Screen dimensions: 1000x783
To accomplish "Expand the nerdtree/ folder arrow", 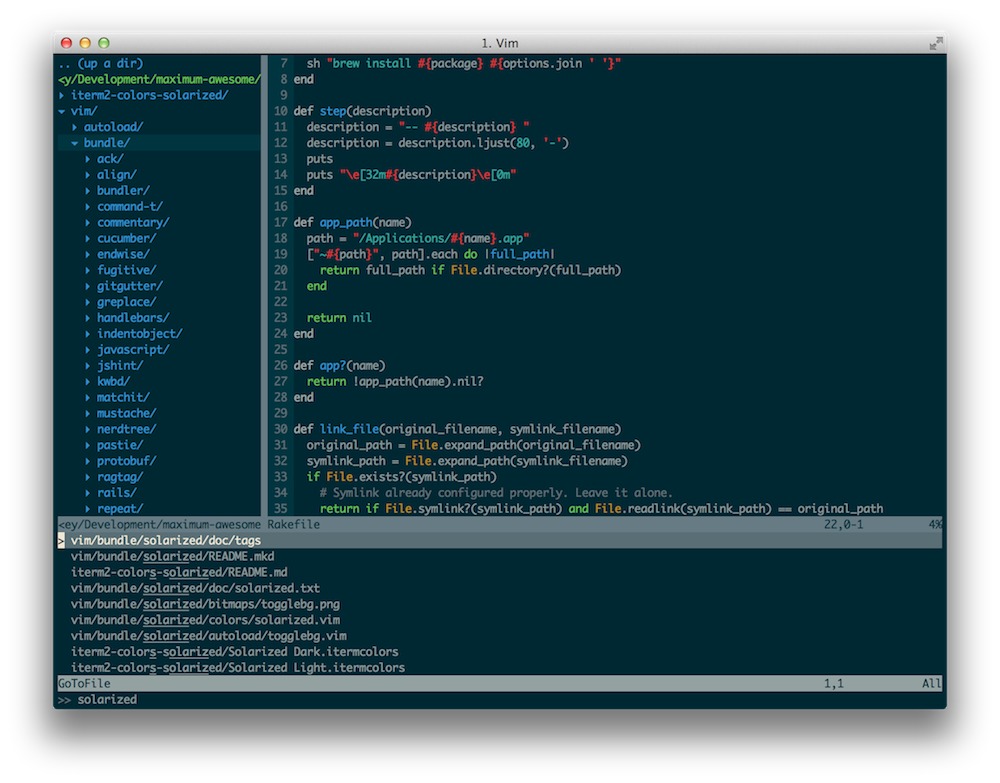I will [87, 429].
